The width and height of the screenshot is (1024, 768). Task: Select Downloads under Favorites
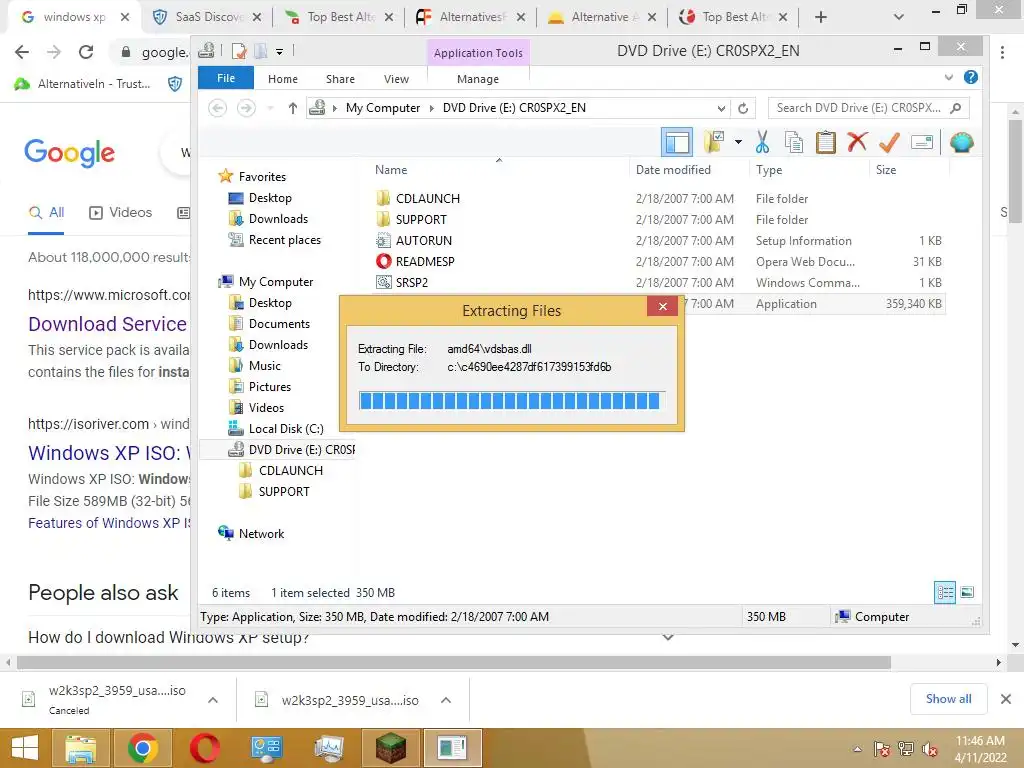[x=278, y=219]
